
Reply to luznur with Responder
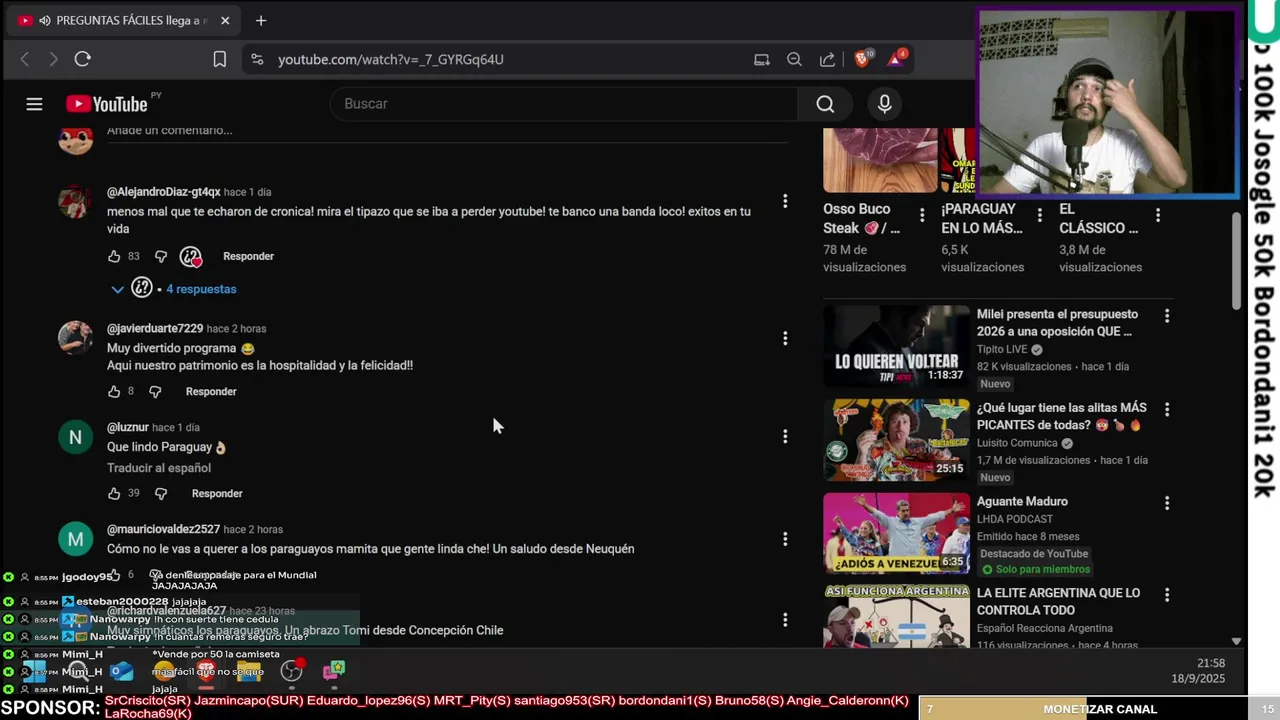(217, 493)
